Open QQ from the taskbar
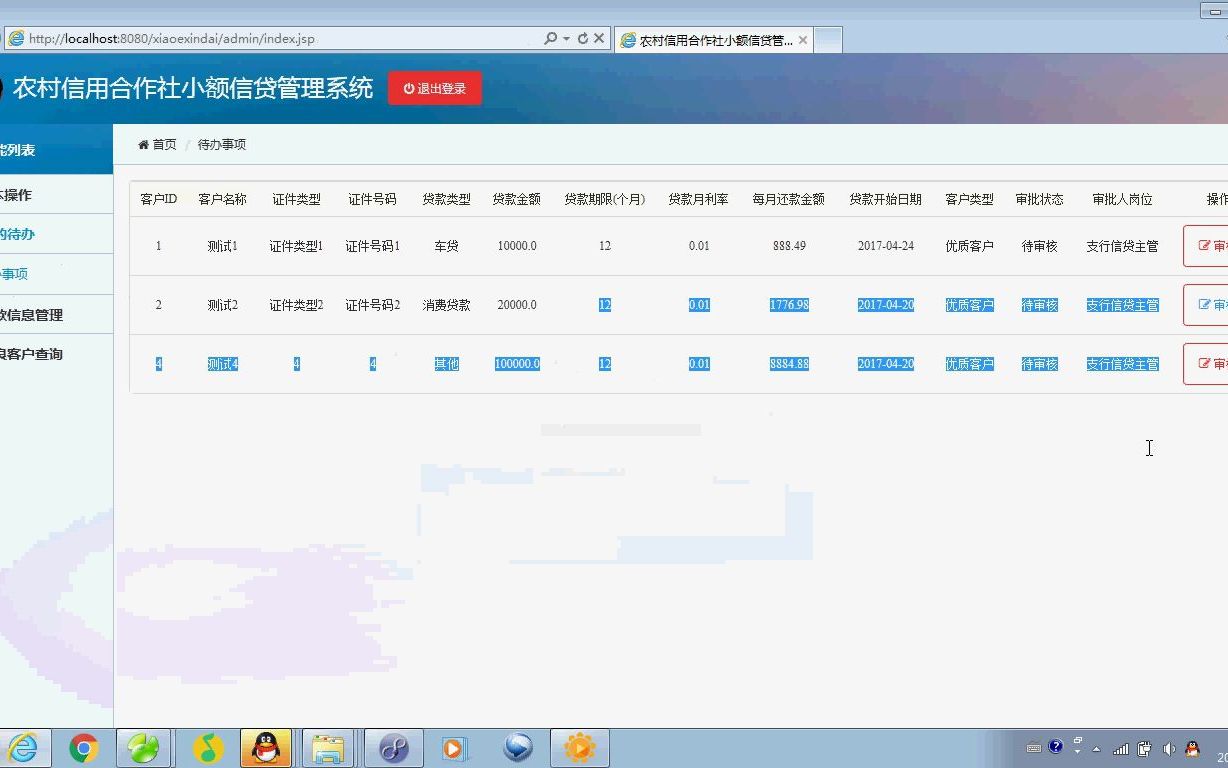The image size is (1228, 768). click(265, 747)
